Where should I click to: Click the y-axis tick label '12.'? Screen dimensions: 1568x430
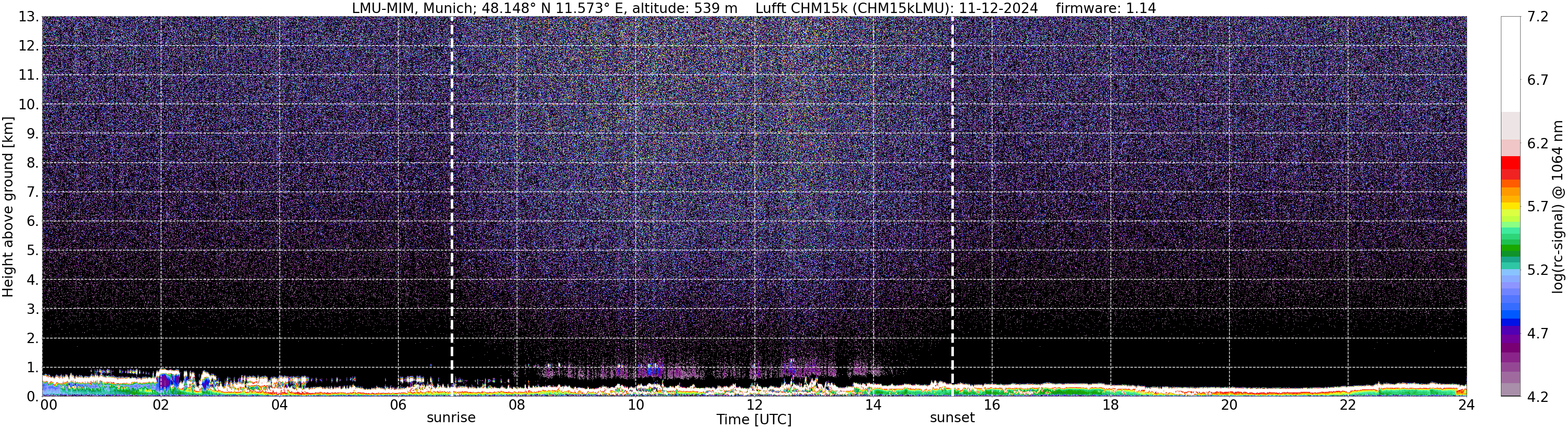click(x=29, y=46)
